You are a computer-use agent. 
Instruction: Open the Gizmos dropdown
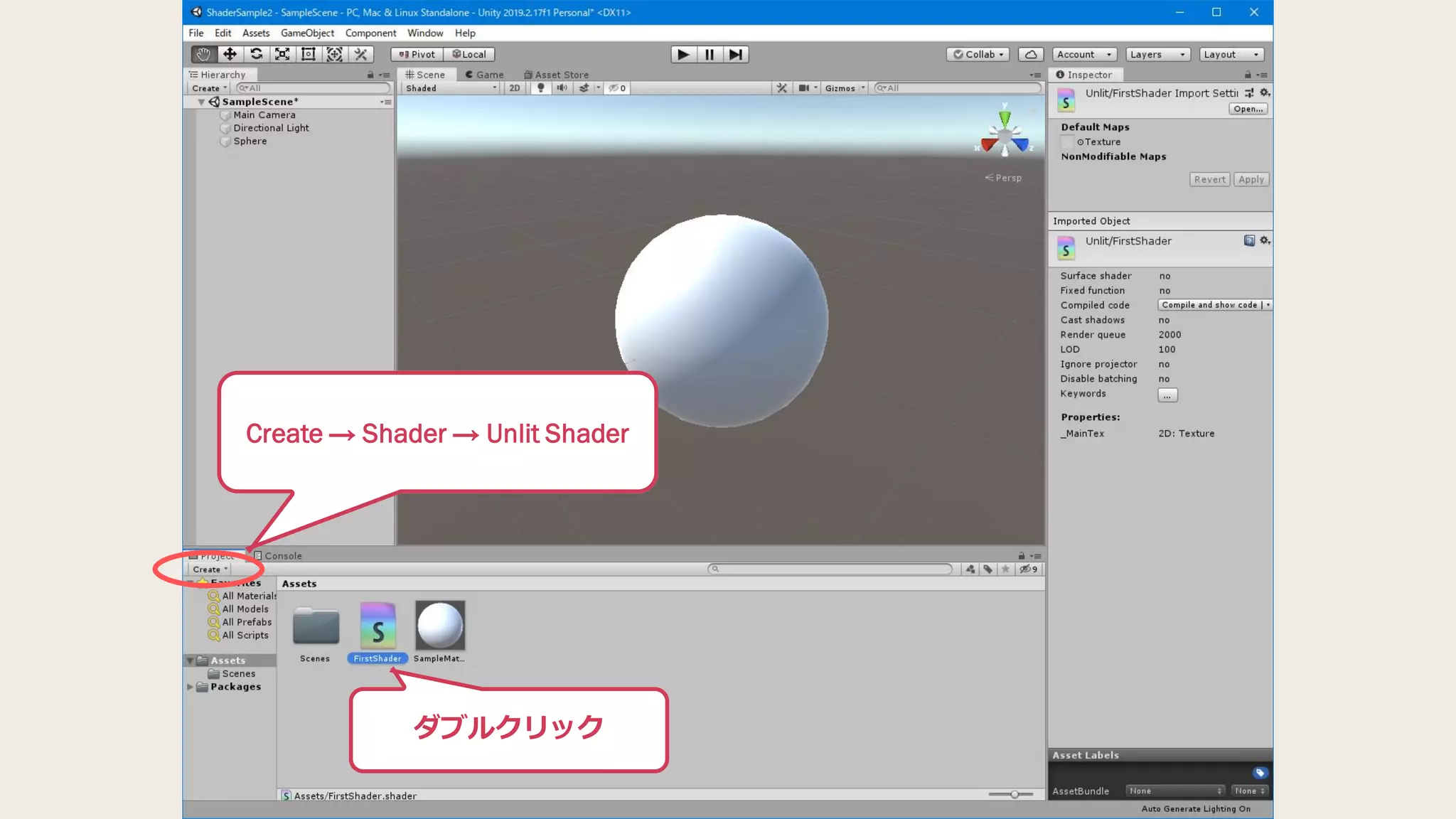click(845, 88)
